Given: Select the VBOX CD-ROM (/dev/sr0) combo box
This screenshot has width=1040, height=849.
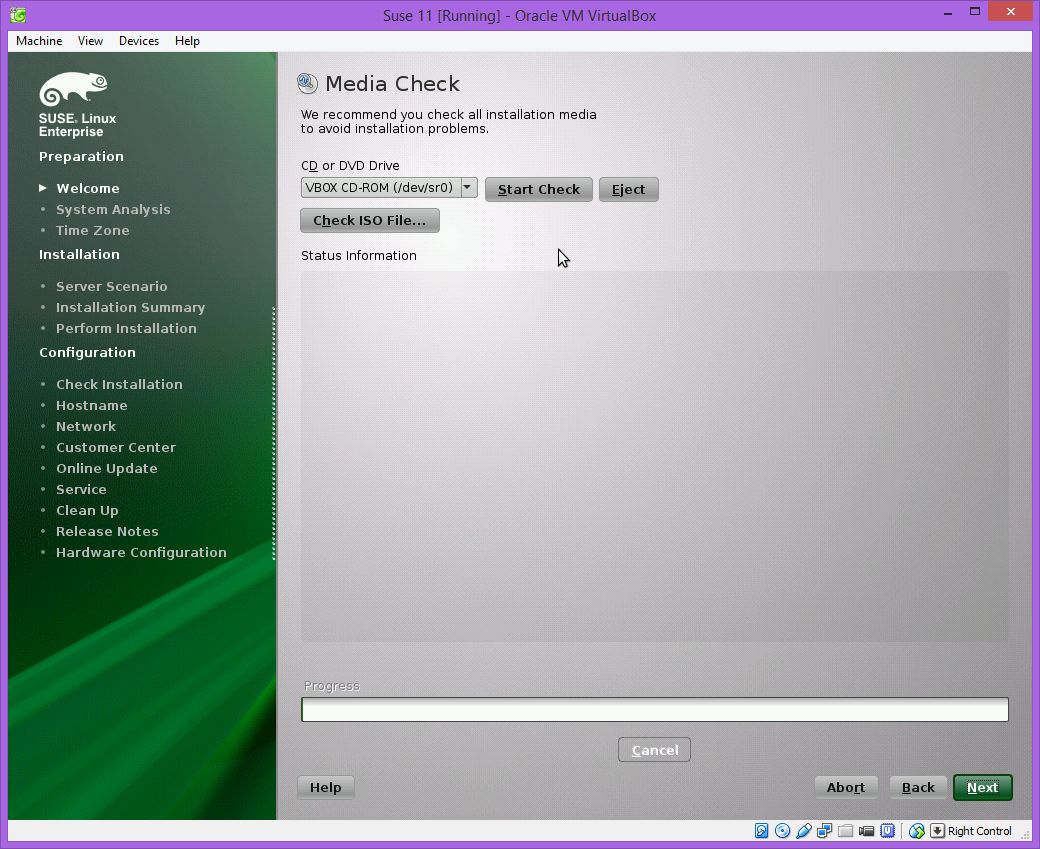Looking at the screenshot, I should coord(389,188).
